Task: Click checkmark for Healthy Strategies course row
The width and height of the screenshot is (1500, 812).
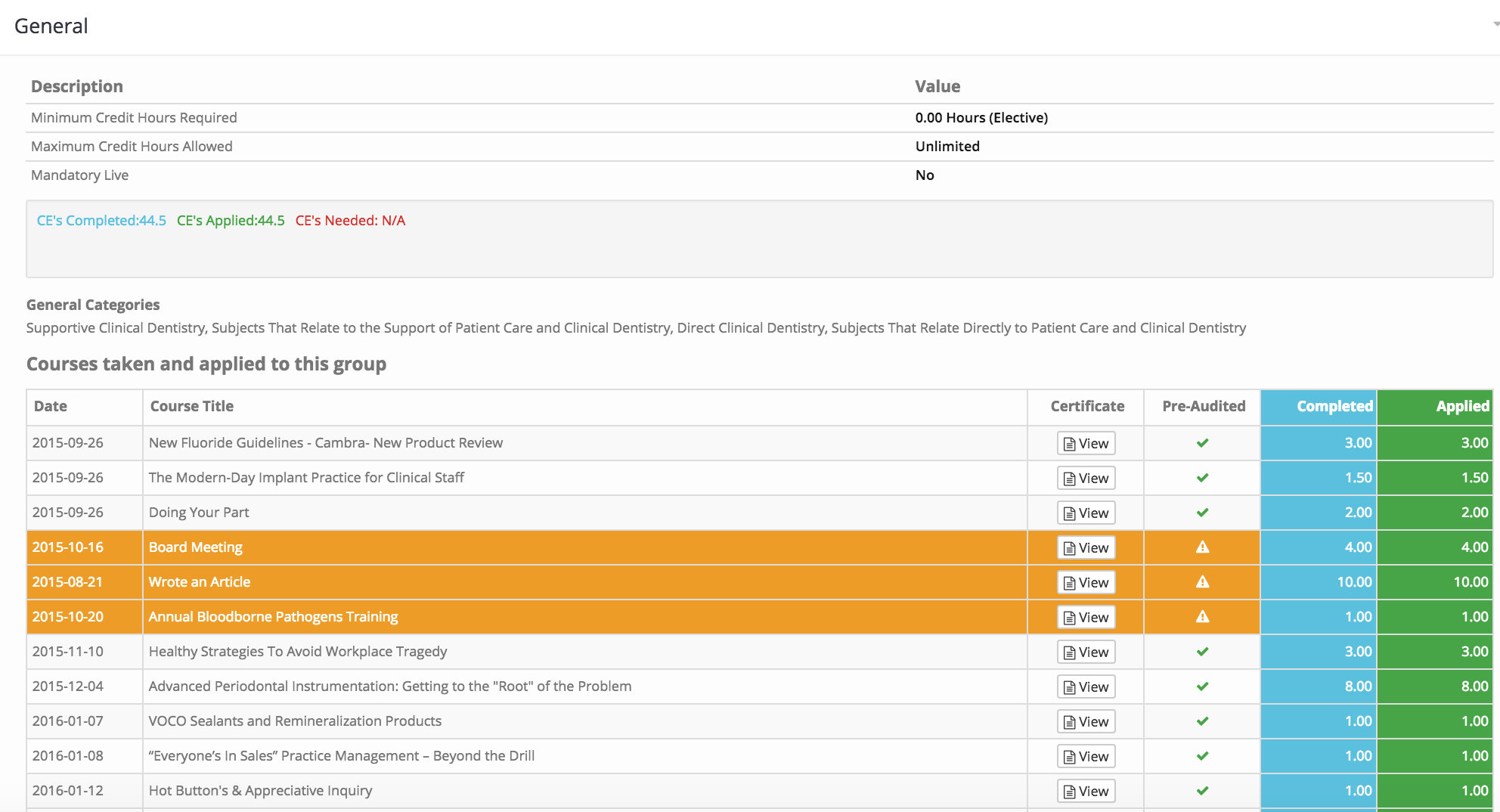Action: pos(1202,652)
